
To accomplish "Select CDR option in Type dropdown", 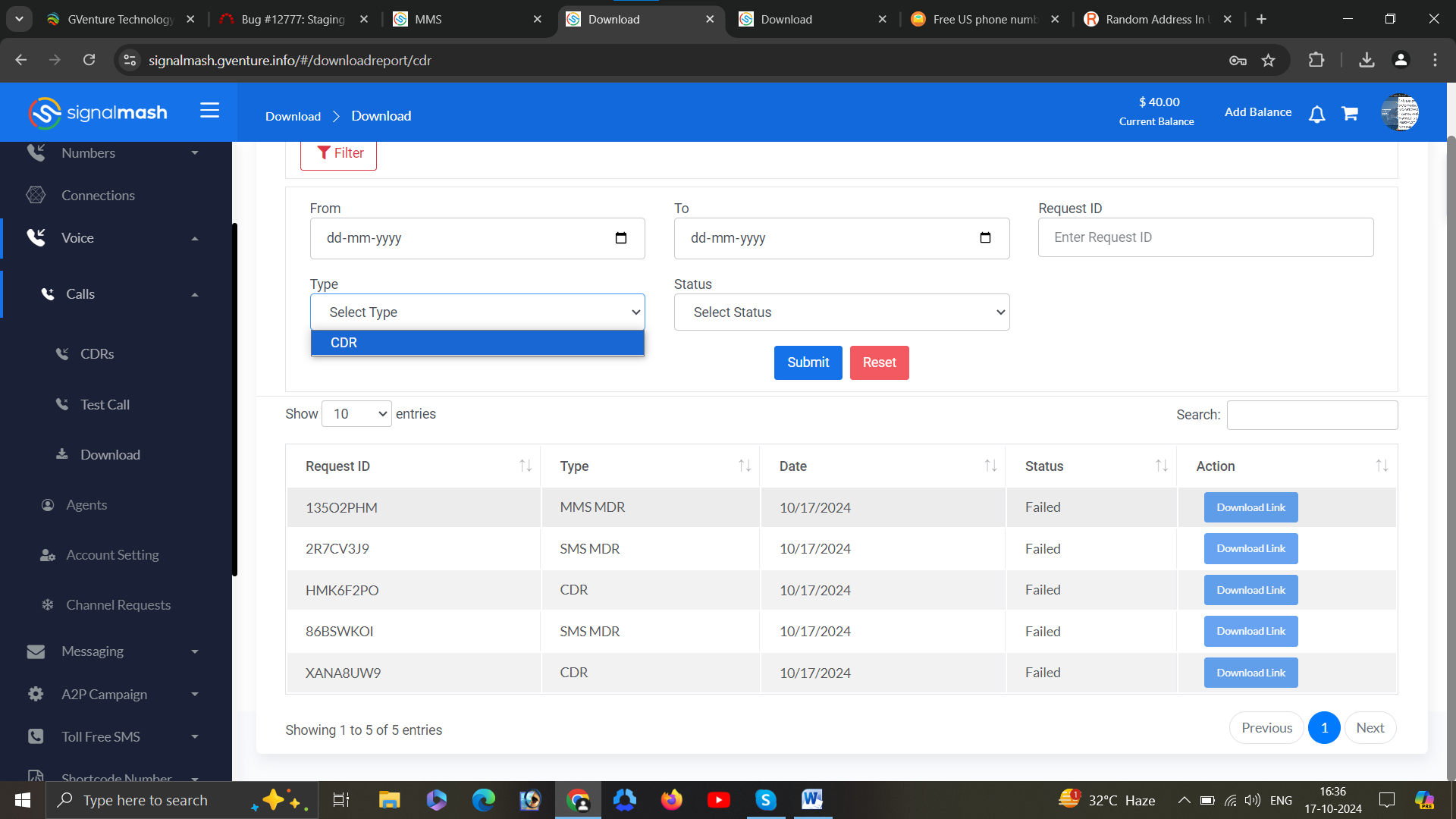I will 477,343.
